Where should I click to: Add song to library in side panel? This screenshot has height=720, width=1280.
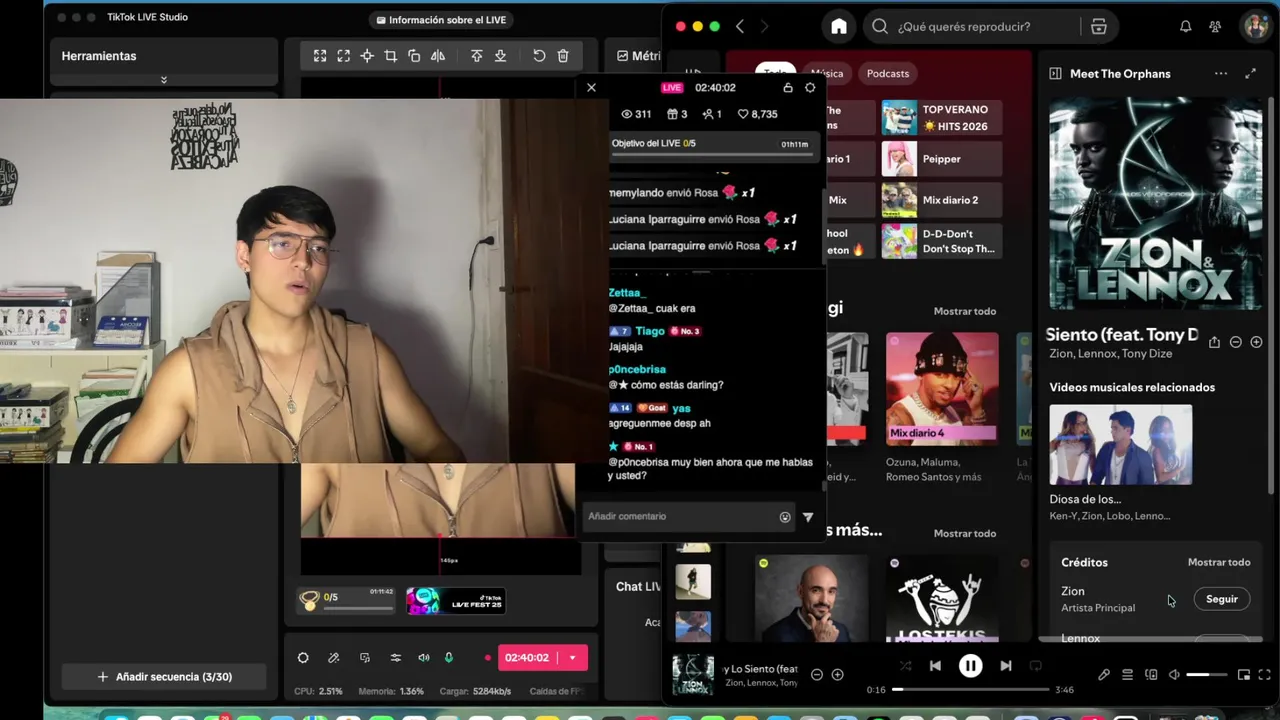[x=1256, y=342]
